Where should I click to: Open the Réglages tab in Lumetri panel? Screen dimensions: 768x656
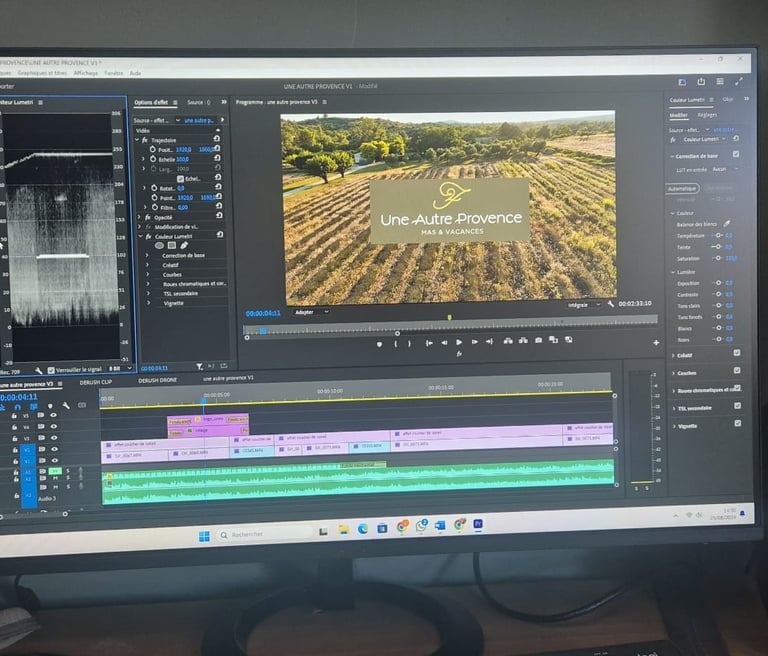[x=707, y=115]
